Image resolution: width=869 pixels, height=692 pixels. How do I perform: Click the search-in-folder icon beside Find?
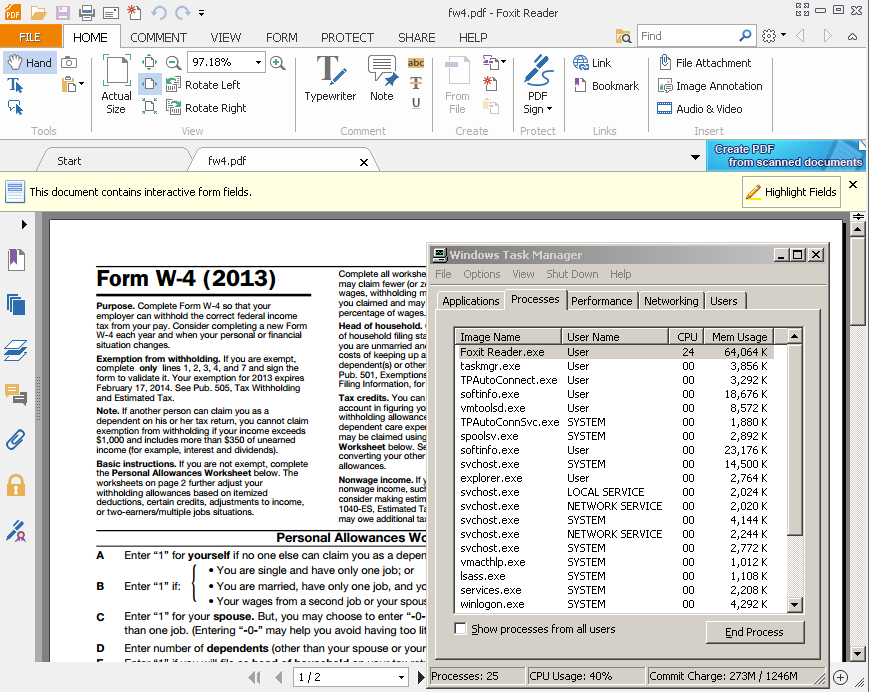point(623,37)
